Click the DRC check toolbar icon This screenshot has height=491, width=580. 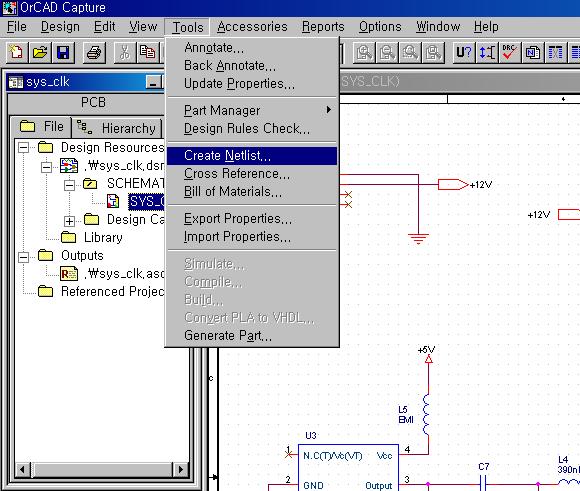point(510,52)
